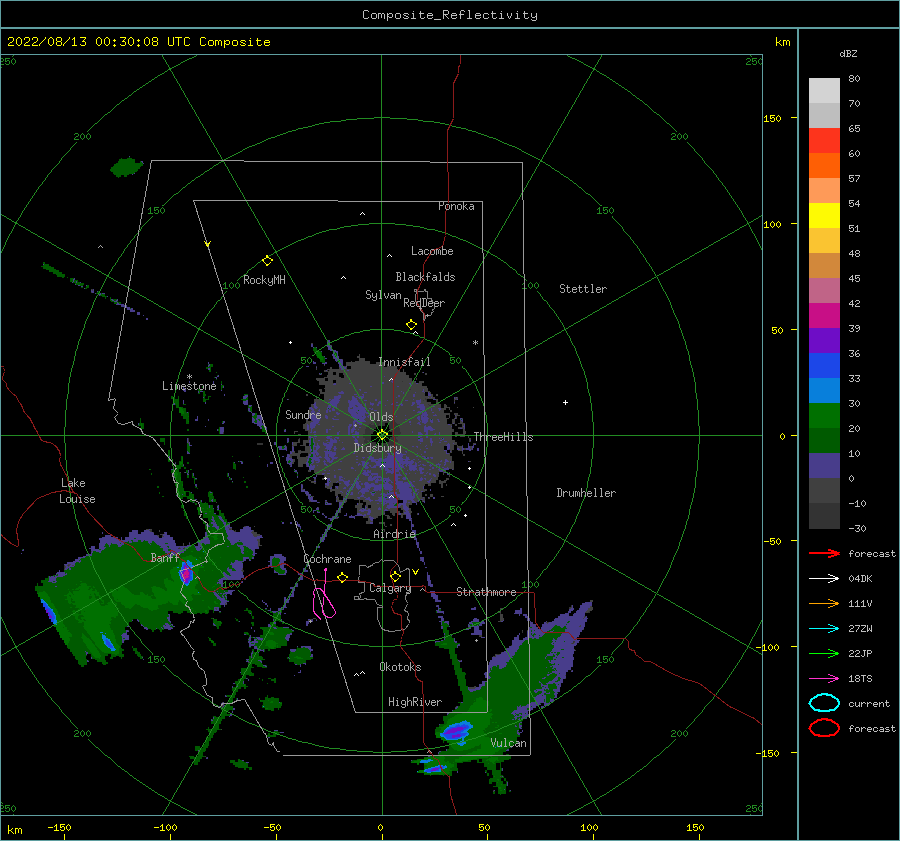This screenshot has height=841, width=900.
Task: Click the Composite_Reflectivity title text
Action: (450, 14)
